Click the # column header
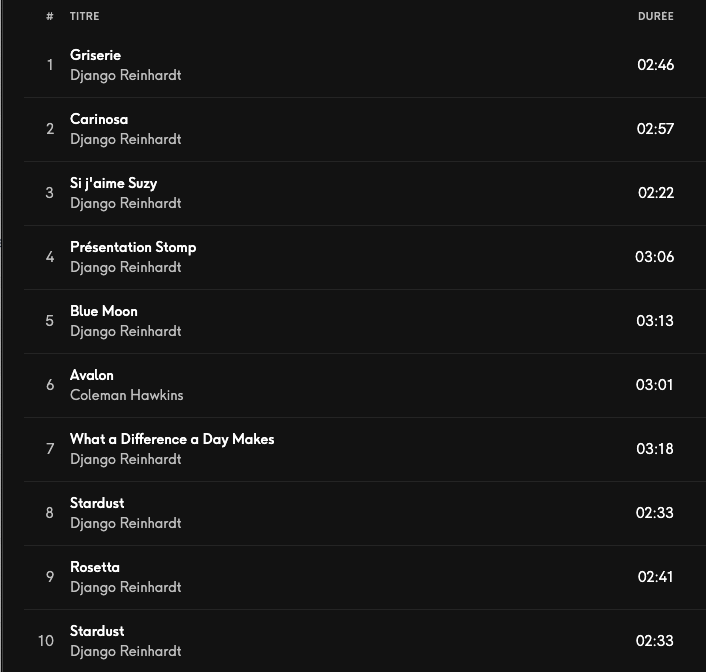This screenshot has height=672, width=706. [50, 16]
